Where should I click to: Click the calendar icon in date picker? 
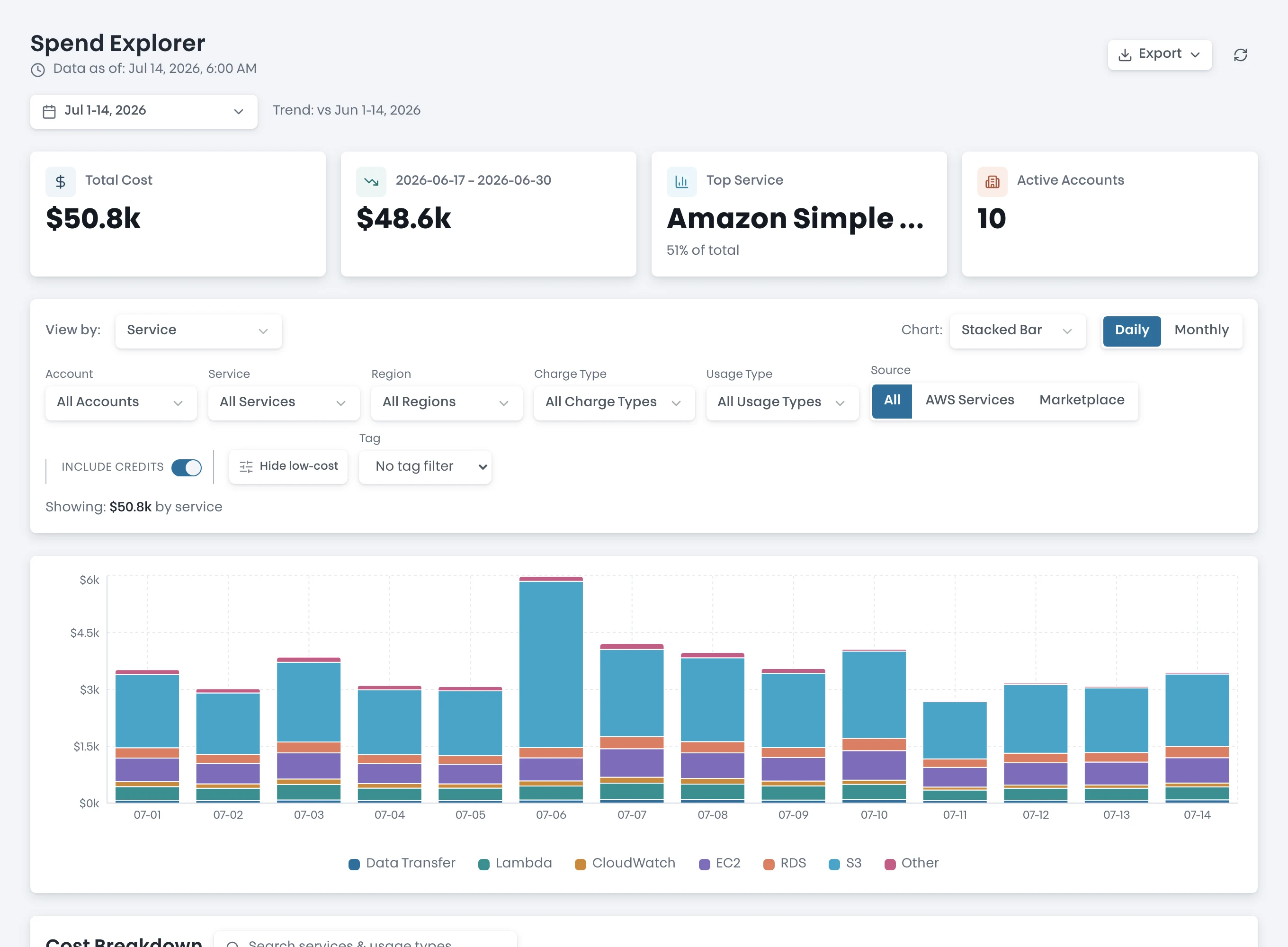coord(49,111)
